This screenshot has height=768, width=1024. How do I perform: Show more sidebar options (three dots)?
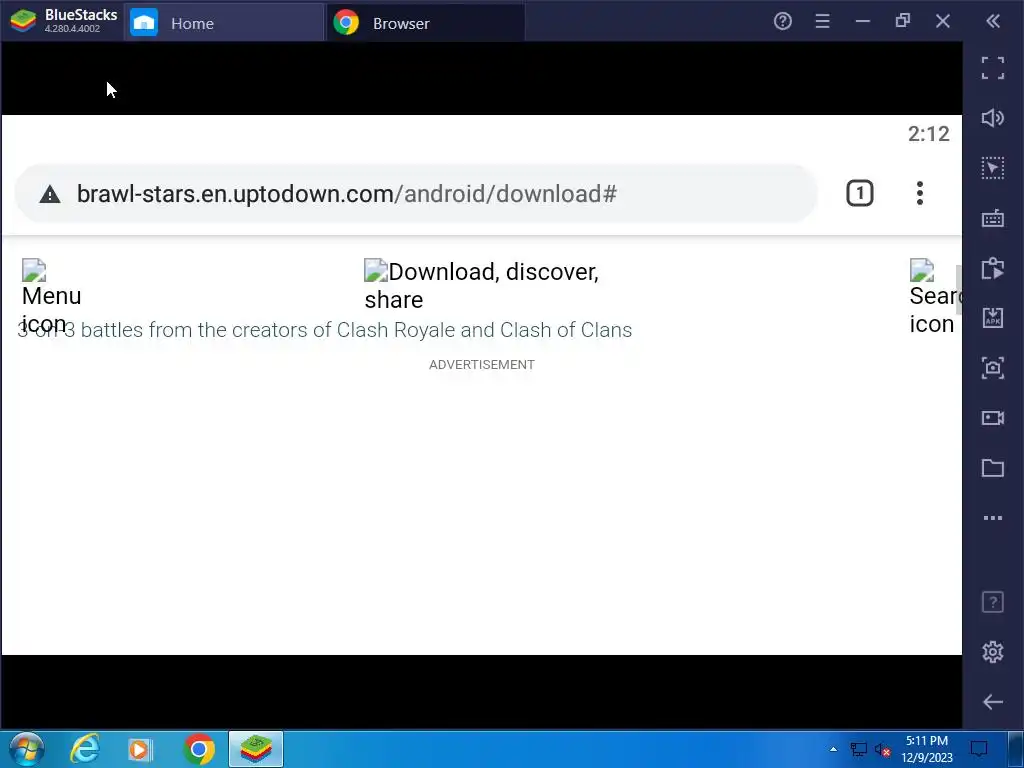[993, 518]
